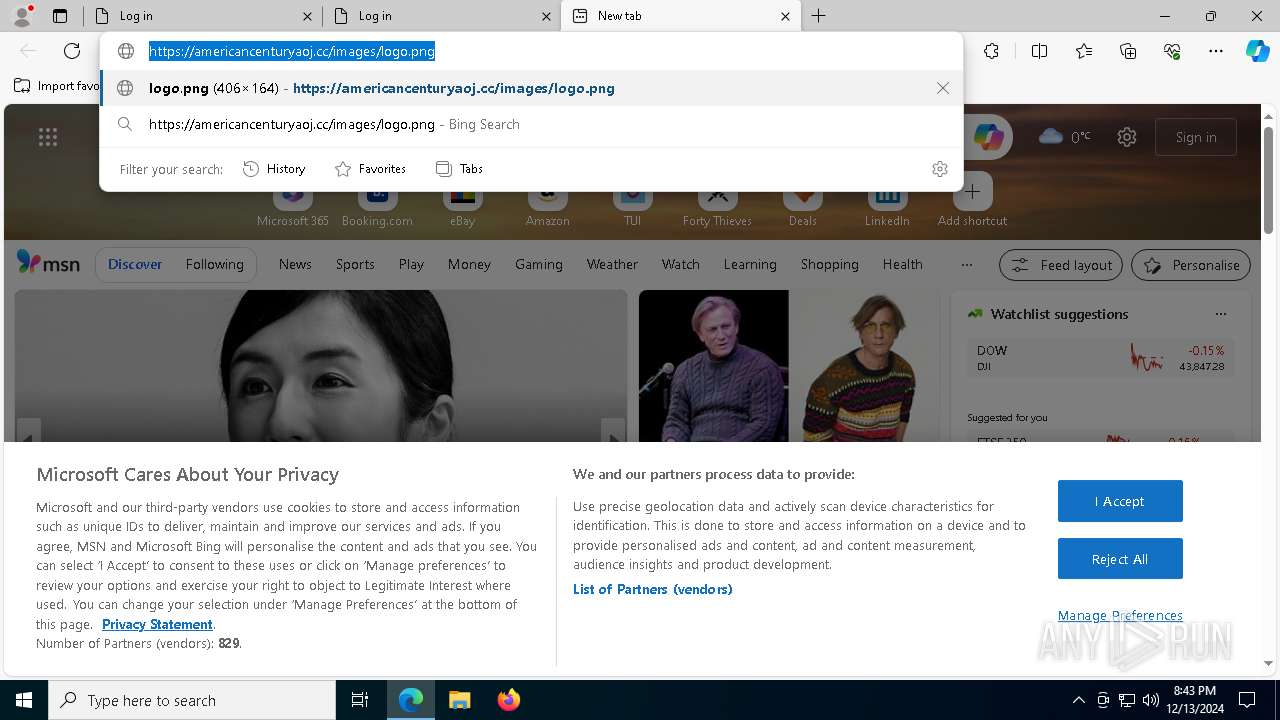Screen dimensions: 1280x720
Task: Open the Collections icon
Action: pos(1128,51)
